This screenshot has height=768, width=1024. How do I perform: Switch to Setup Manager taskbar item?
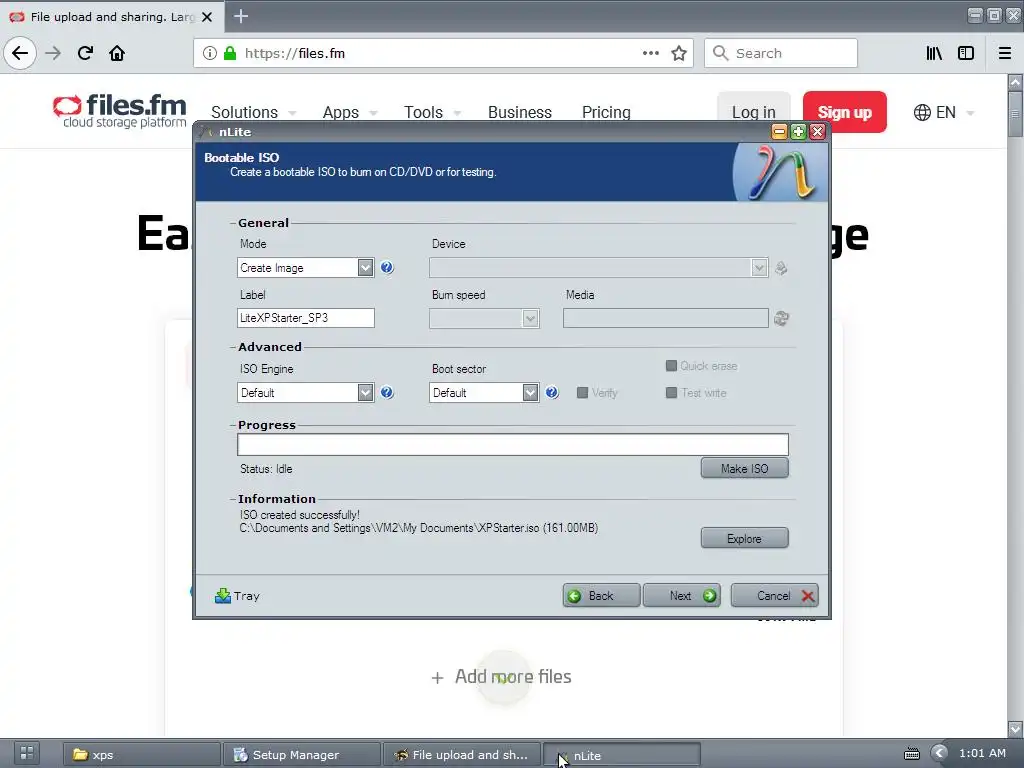301,754
